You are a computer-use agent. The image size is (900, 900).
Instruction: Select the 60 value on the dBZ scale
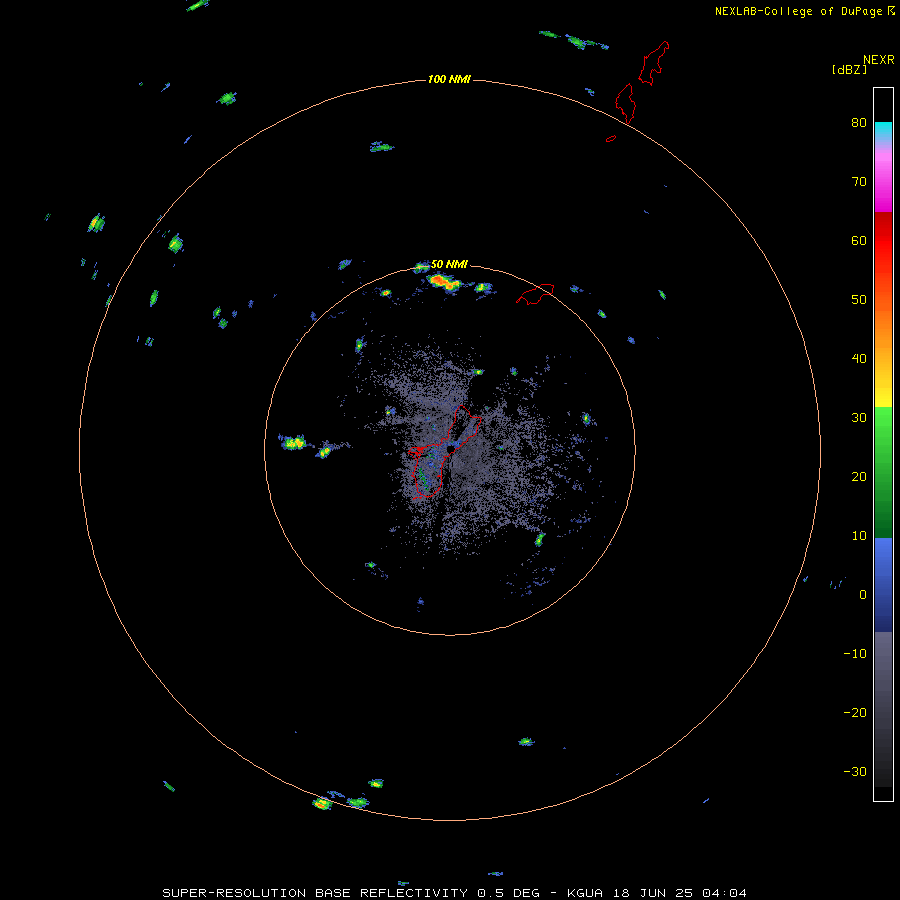859,240
